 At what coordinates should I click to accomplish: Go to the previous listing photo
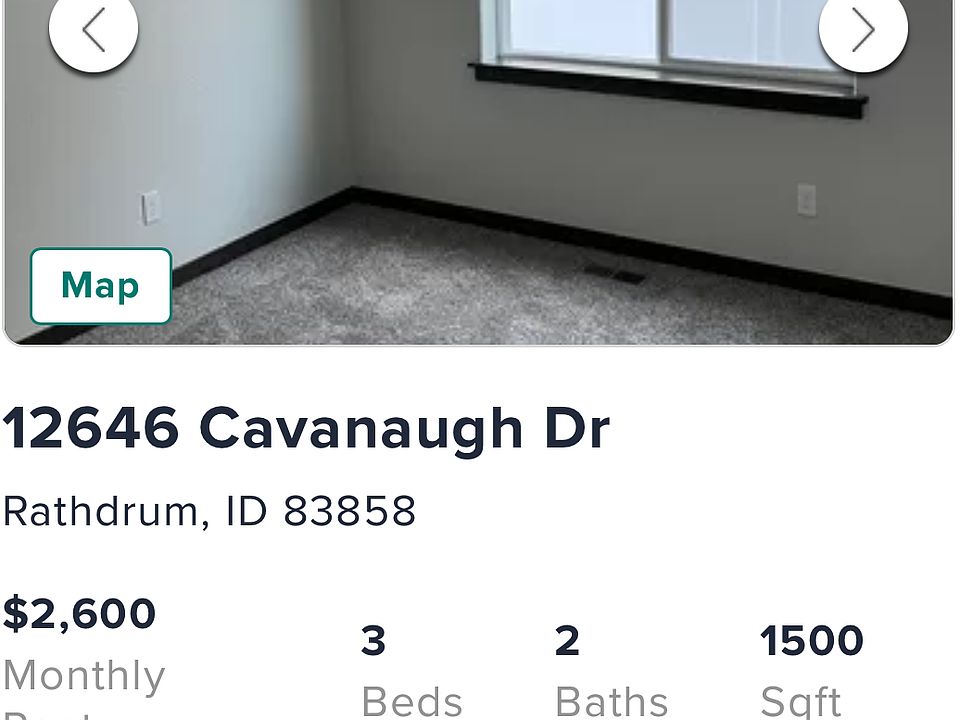(94, 29)
